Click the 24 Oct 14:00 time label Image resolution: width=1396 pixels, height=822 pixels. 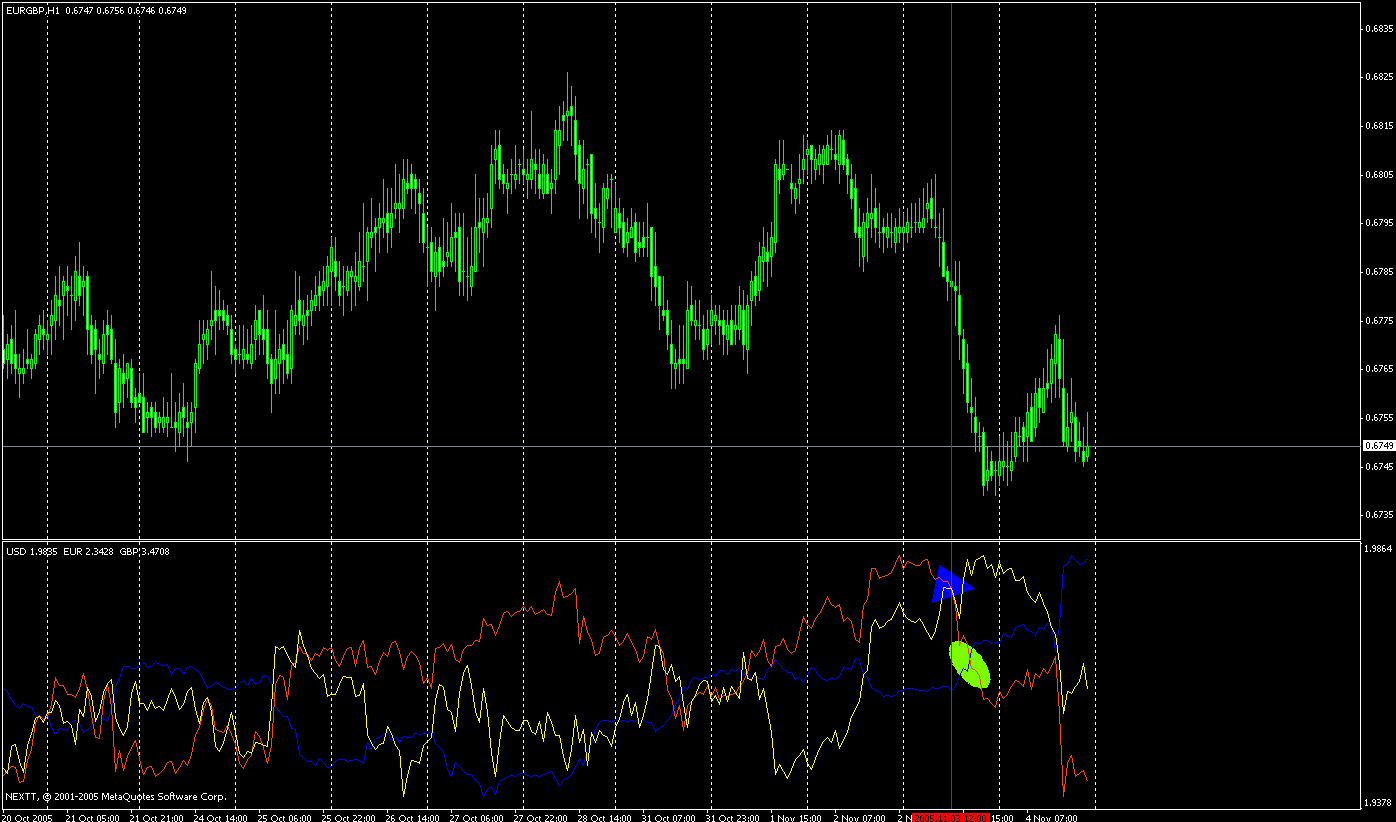point(220,817)
